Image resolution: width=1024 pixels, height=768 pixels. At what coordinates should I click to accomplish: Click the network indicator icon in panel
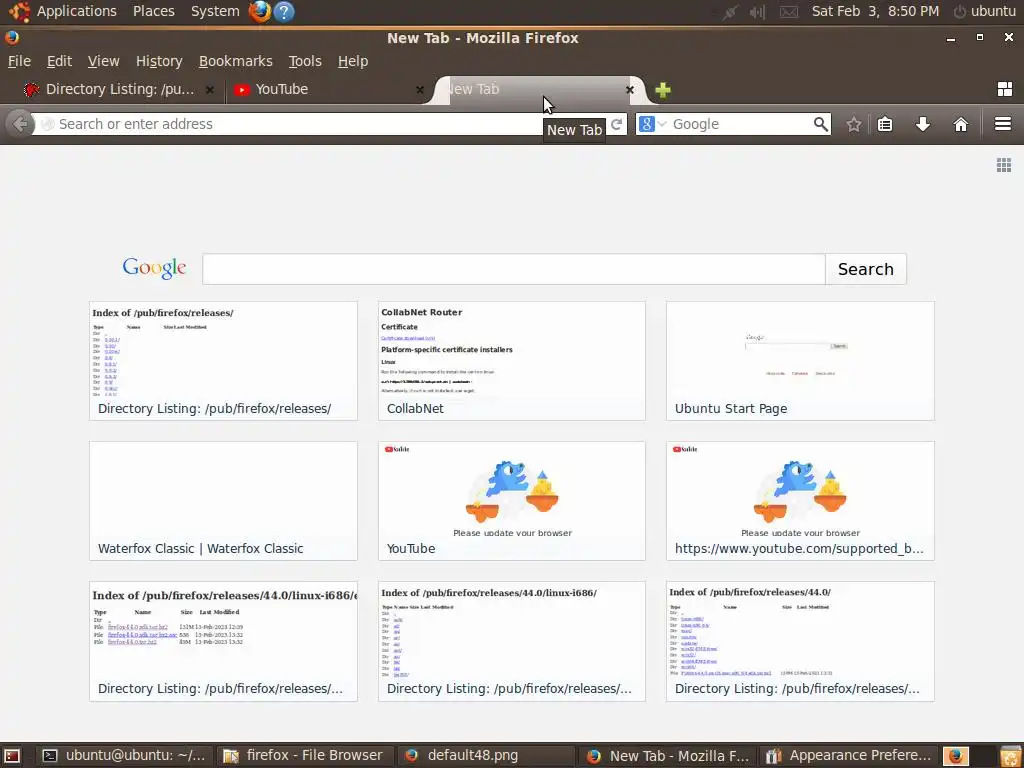(729, 12)
